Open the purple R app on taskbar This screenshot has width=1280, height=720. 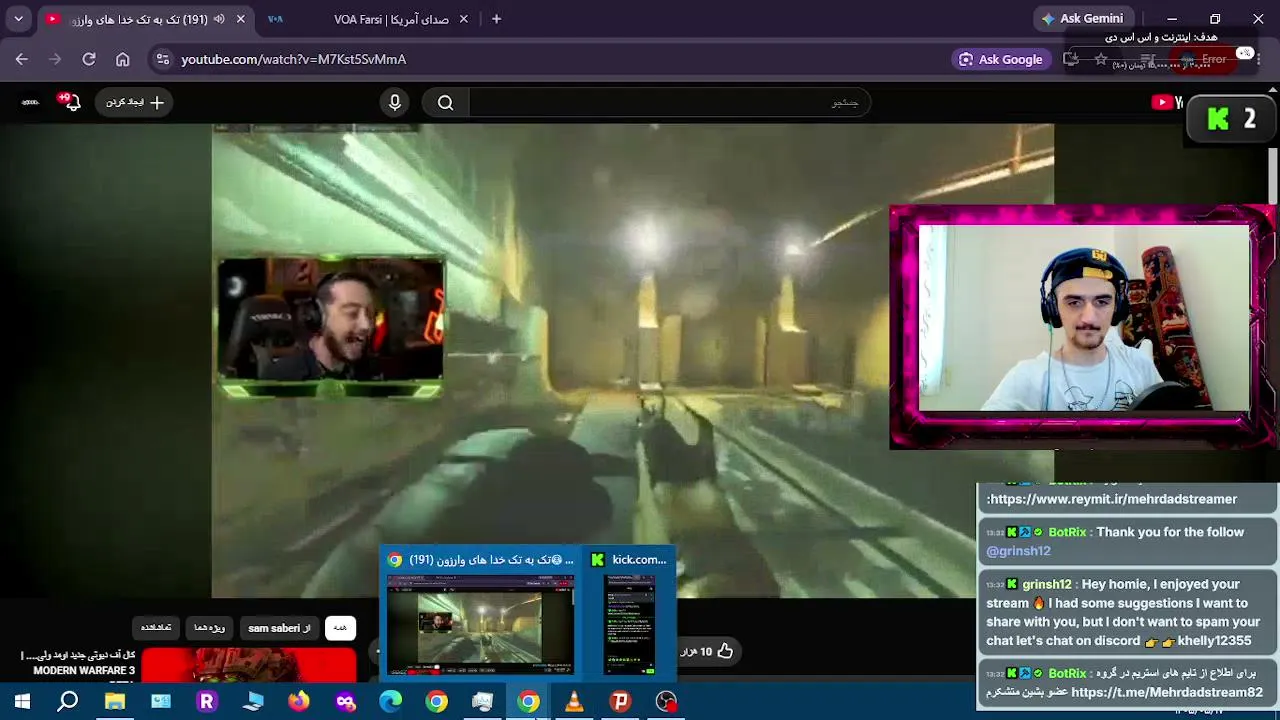pyautogui.click(x=207, y=702)
